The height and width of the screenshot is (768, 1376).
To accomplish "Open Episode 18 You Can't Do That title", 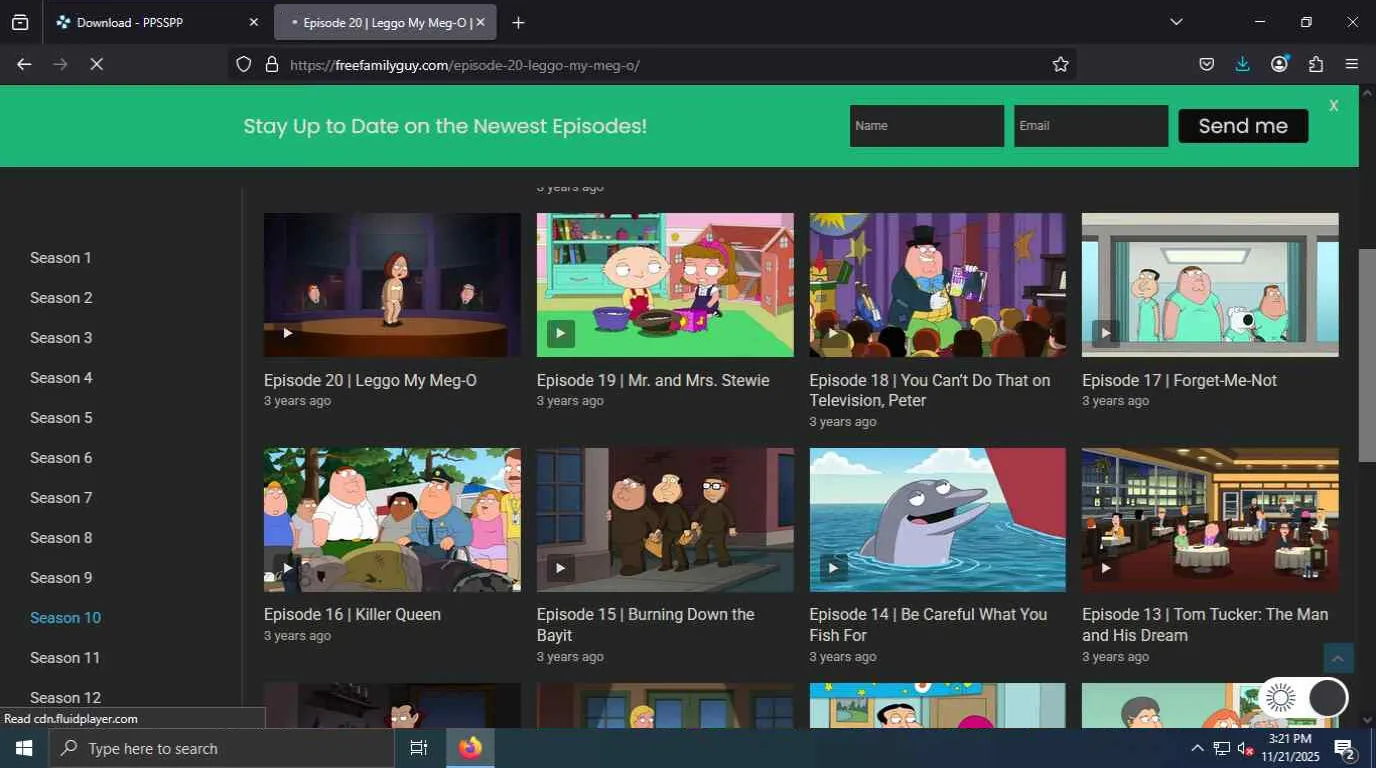I will pos(930,390).
